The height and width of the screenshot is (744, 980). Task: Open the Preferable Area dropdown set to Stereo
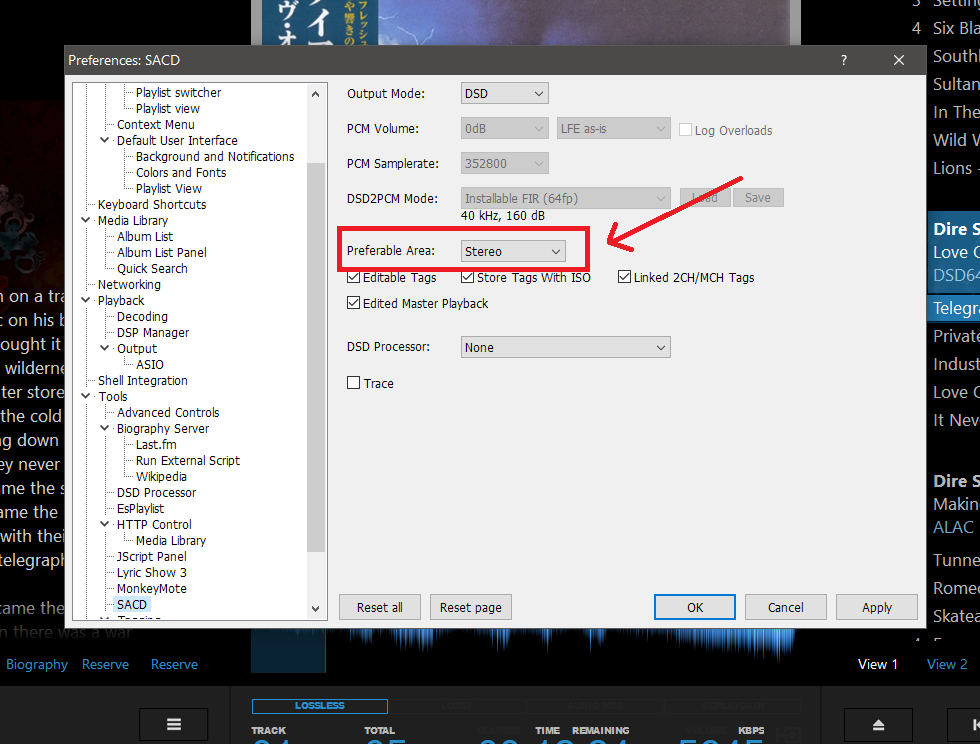[513, 252]
